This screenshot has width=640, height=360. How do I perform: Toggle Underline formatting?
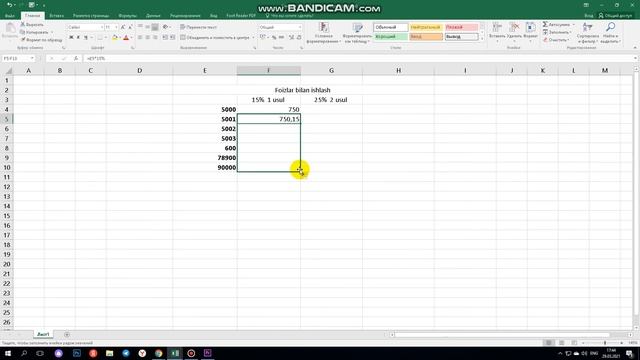[x=86, y=38]
